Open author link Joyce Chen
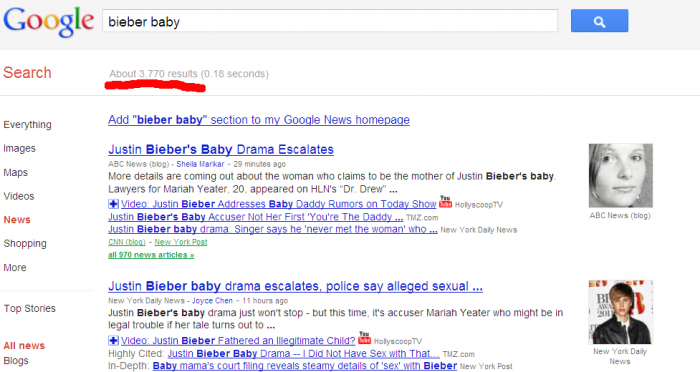This screenshot has width=700, height=372. 212,301
